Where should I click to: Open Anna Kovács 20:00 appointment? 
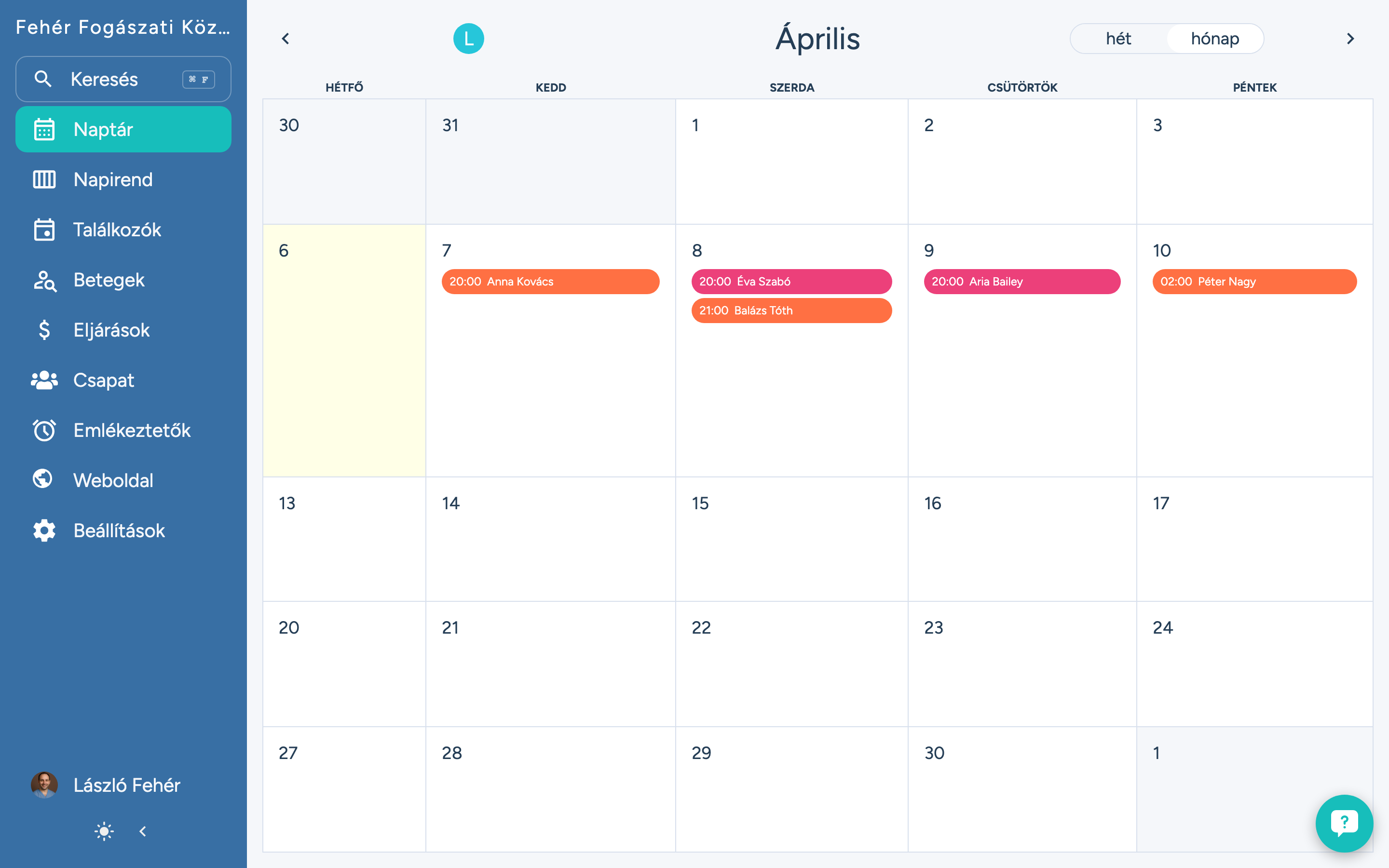pos(550,282)
